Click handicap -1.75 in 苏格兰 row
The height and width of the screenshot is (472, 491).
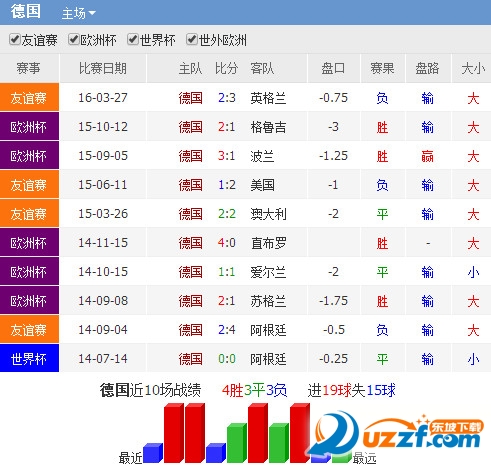[x=333, y=301]
